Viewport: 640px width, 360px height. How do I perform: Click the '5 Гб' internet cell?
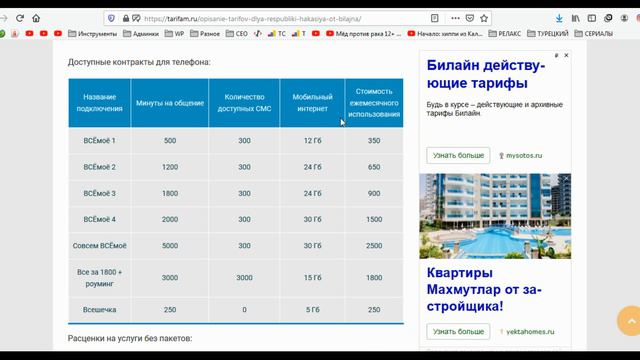[x=312, y=310]
